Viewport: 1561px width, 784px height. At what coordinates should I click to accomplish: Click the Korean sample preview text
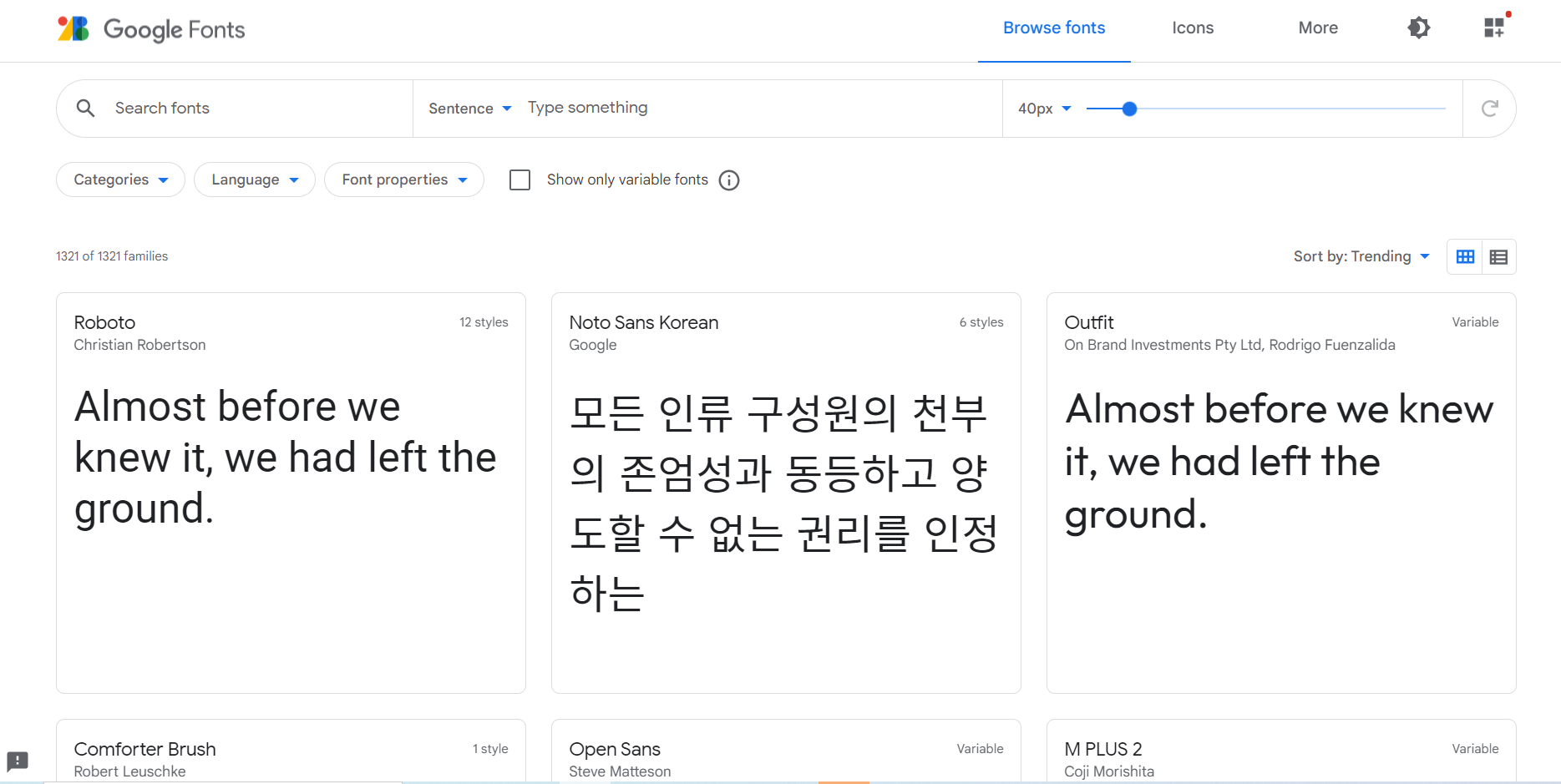[x=783, y=503]
